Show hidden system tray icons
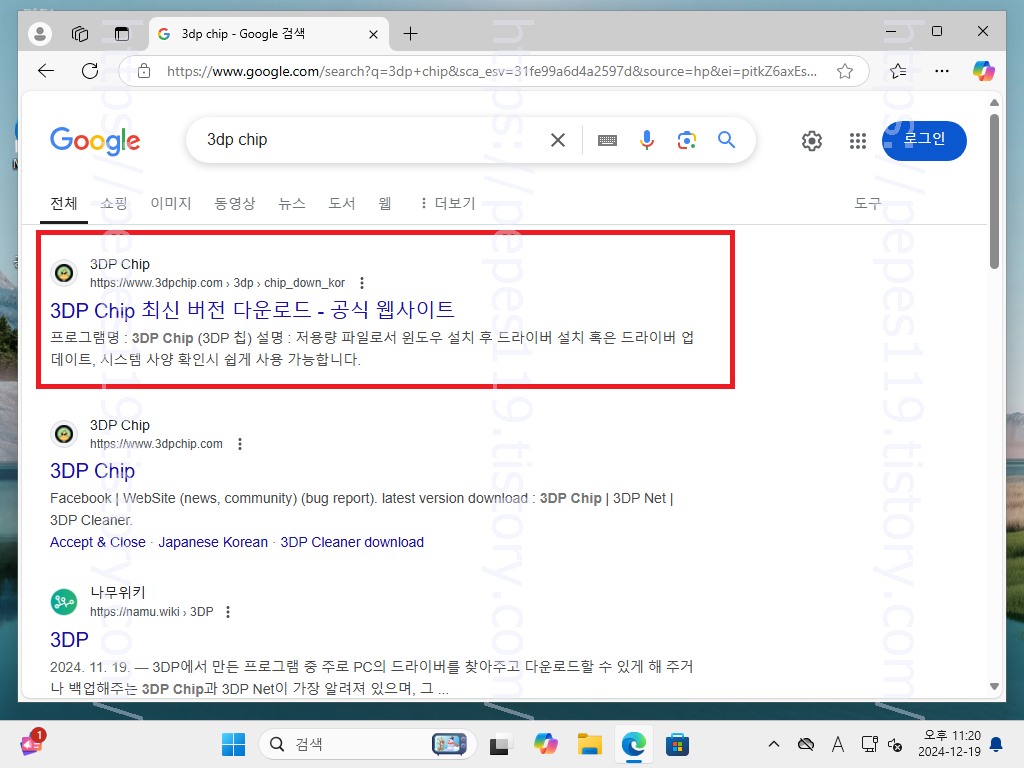Screen dimensions: 1024x768 (x=774, y=744)
